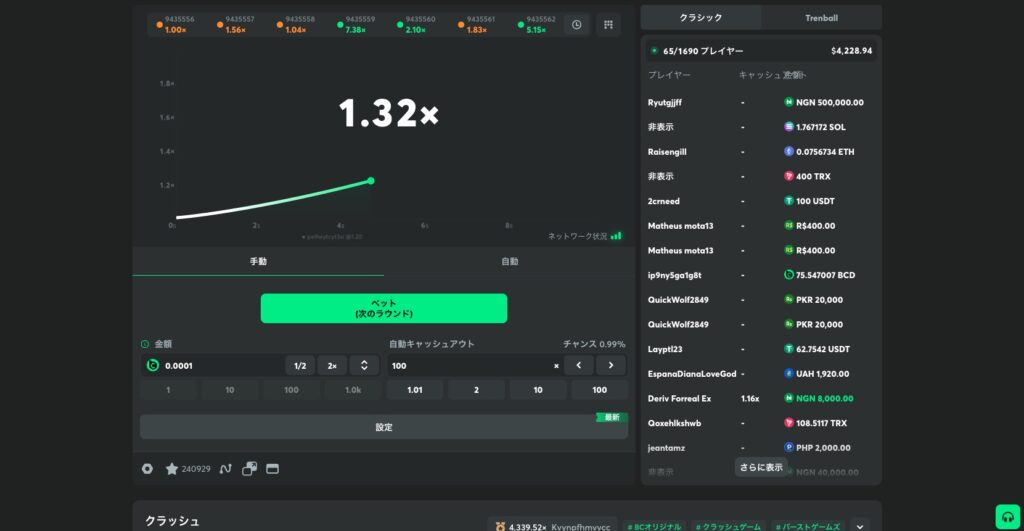Expand the Crash title dropdown chevron
The image size is (1024, 531).
[x=860, y=526]
